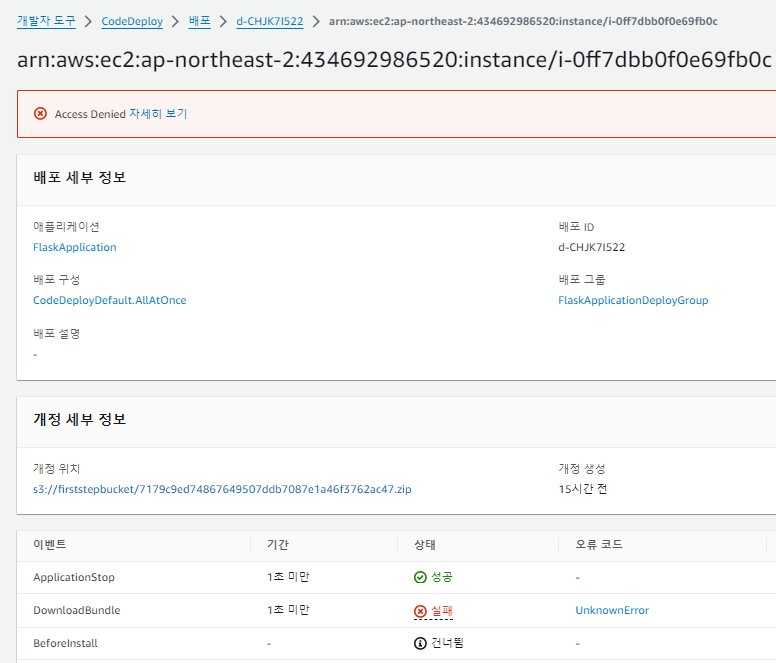The height and width of the screenshot is (663, 776).
Task: Click the 개정 위치 field label
Action: click(56, 469)
